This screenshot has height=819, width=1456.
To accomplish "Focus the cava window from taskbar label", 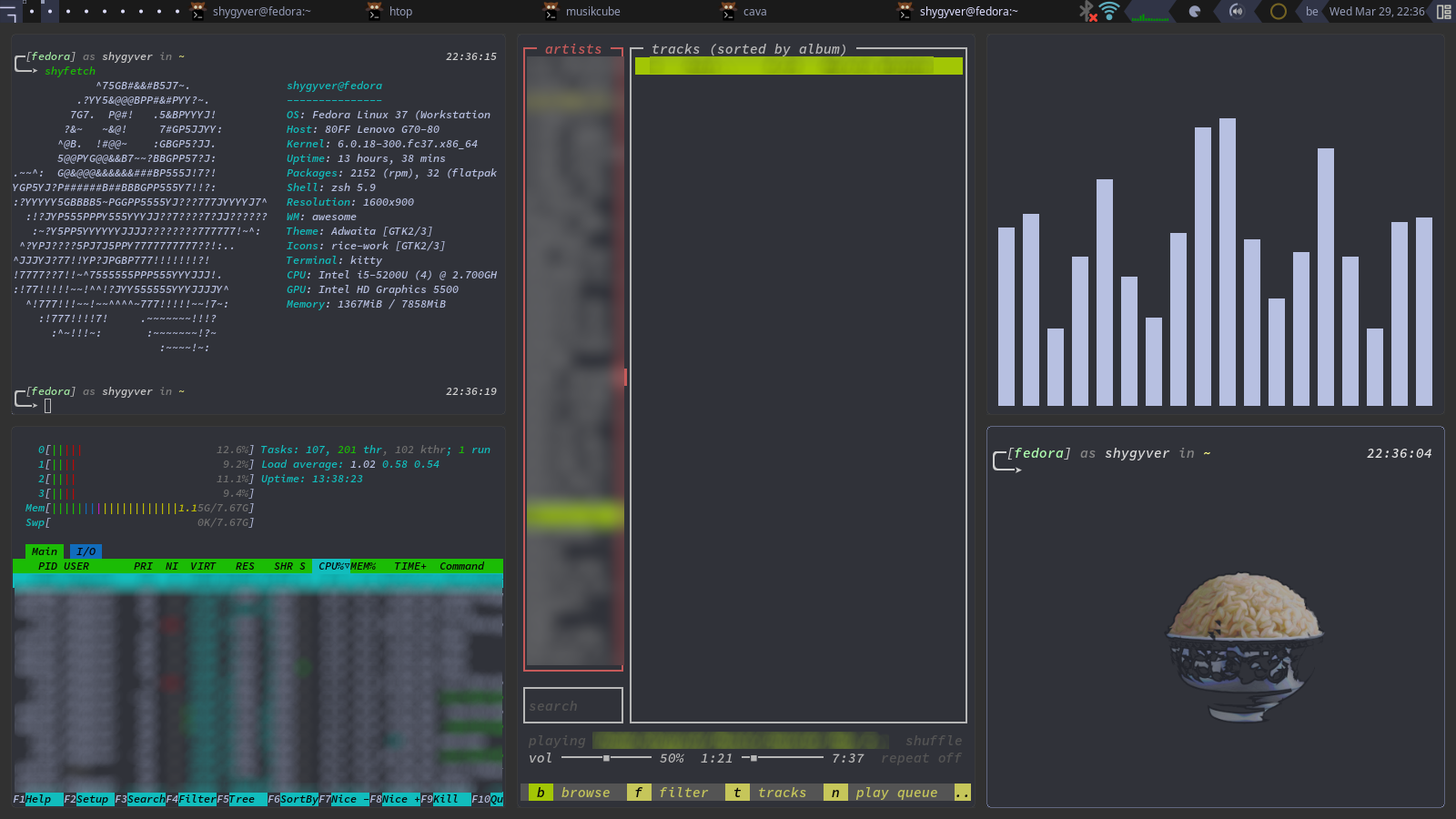I will coord(754,12).
